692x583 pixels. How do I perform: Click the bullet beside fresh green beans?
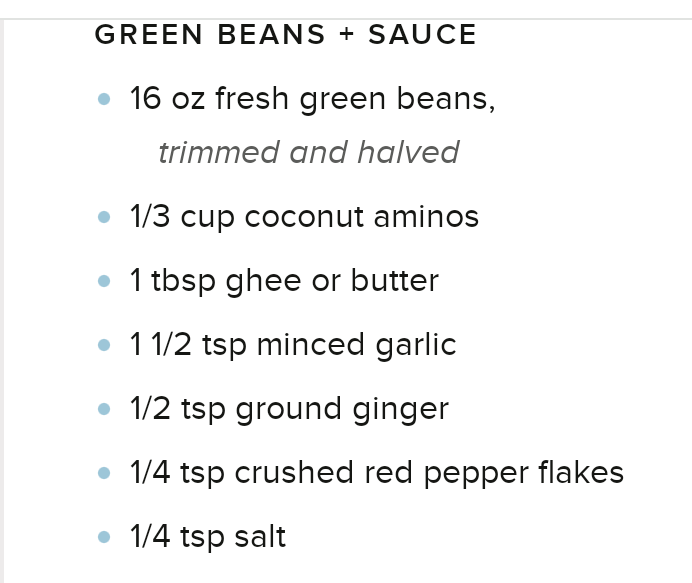104,99
